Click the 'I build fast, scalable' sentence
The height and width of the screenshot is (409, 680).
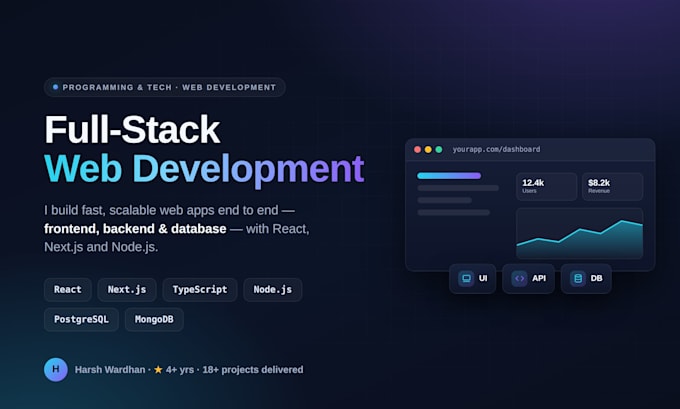[169, 210]
